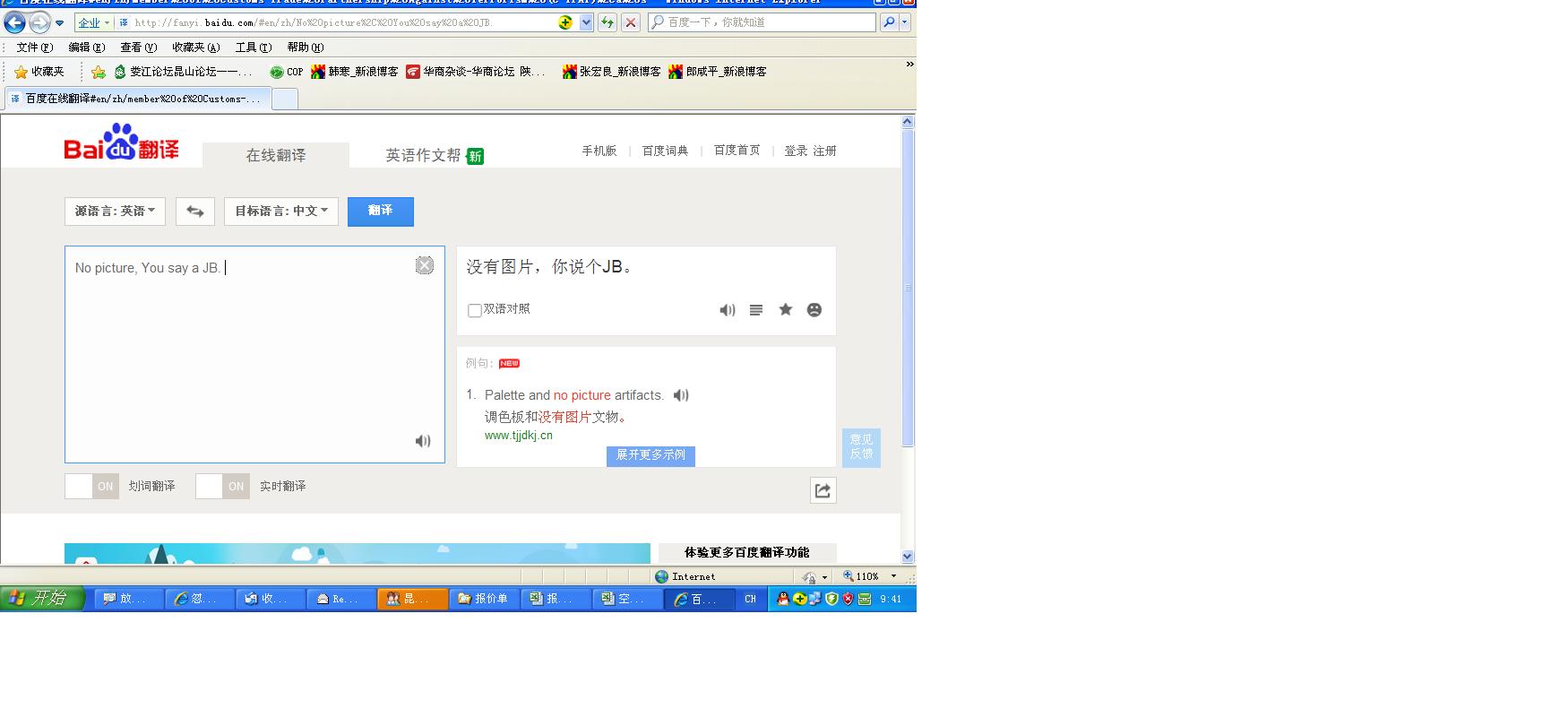Click the lines icon beside result speaker
Screen dimensions: 1568x726
(756, 310)
